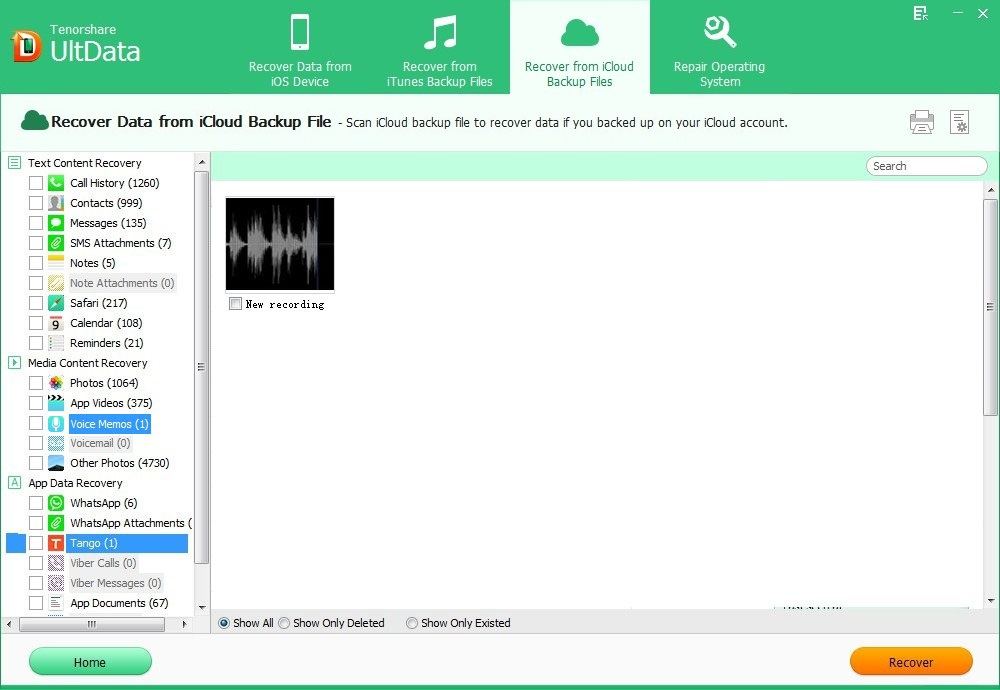Enable the Show Only Deleted radio button
Screen dimensions: 1000x690
pos(284,622)
